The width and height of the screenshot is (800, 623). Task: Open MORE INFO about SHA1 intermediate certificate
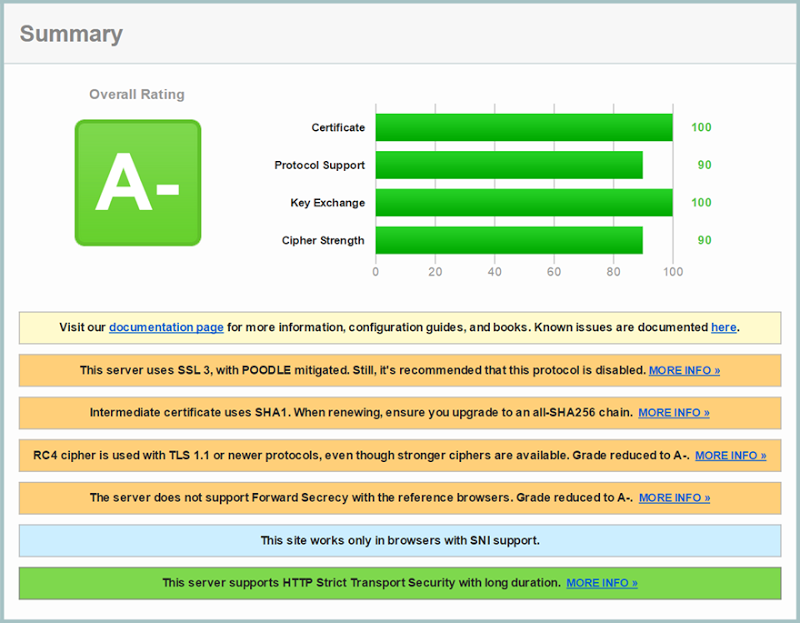click(x=673, y=413)
